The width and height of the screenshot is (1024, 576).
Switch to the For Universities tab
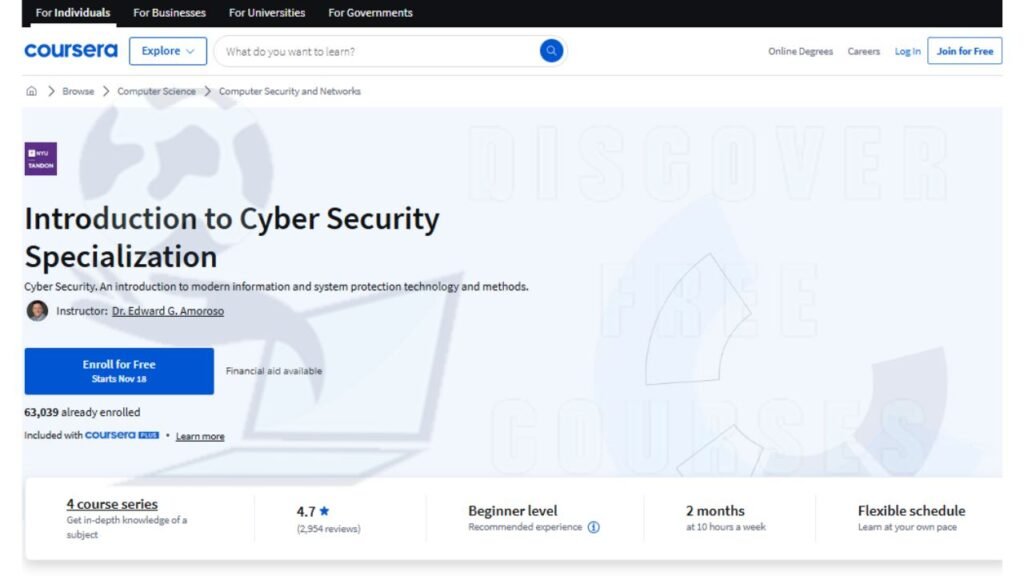[x=266, y=12]
